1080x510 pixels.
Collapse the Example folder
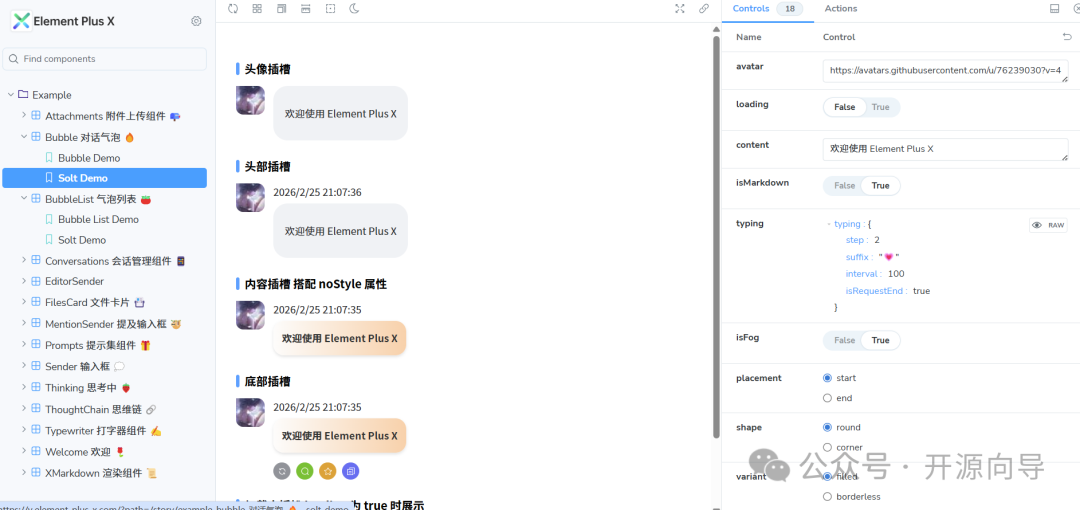click(x=11, y=94)
